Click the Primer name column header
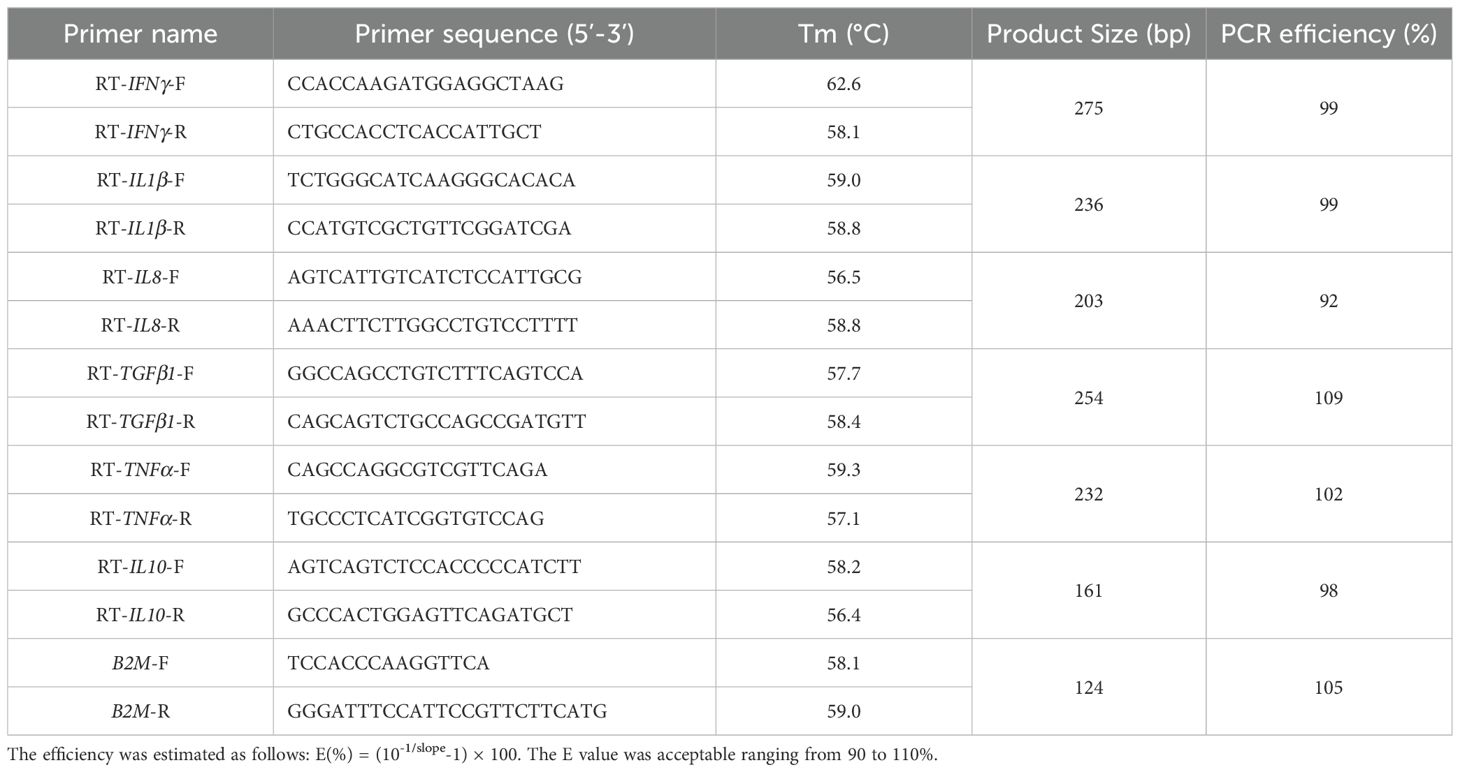The width and height of the screenshot is (1460, 772). click(140, 34)
